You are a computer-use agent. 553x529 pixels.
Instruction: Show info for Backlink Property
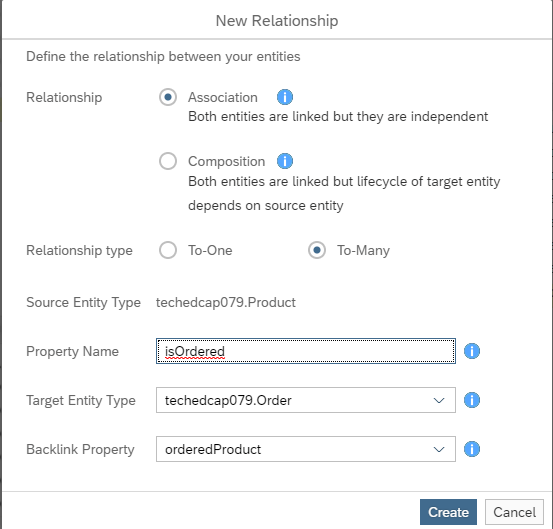(472, 449)
